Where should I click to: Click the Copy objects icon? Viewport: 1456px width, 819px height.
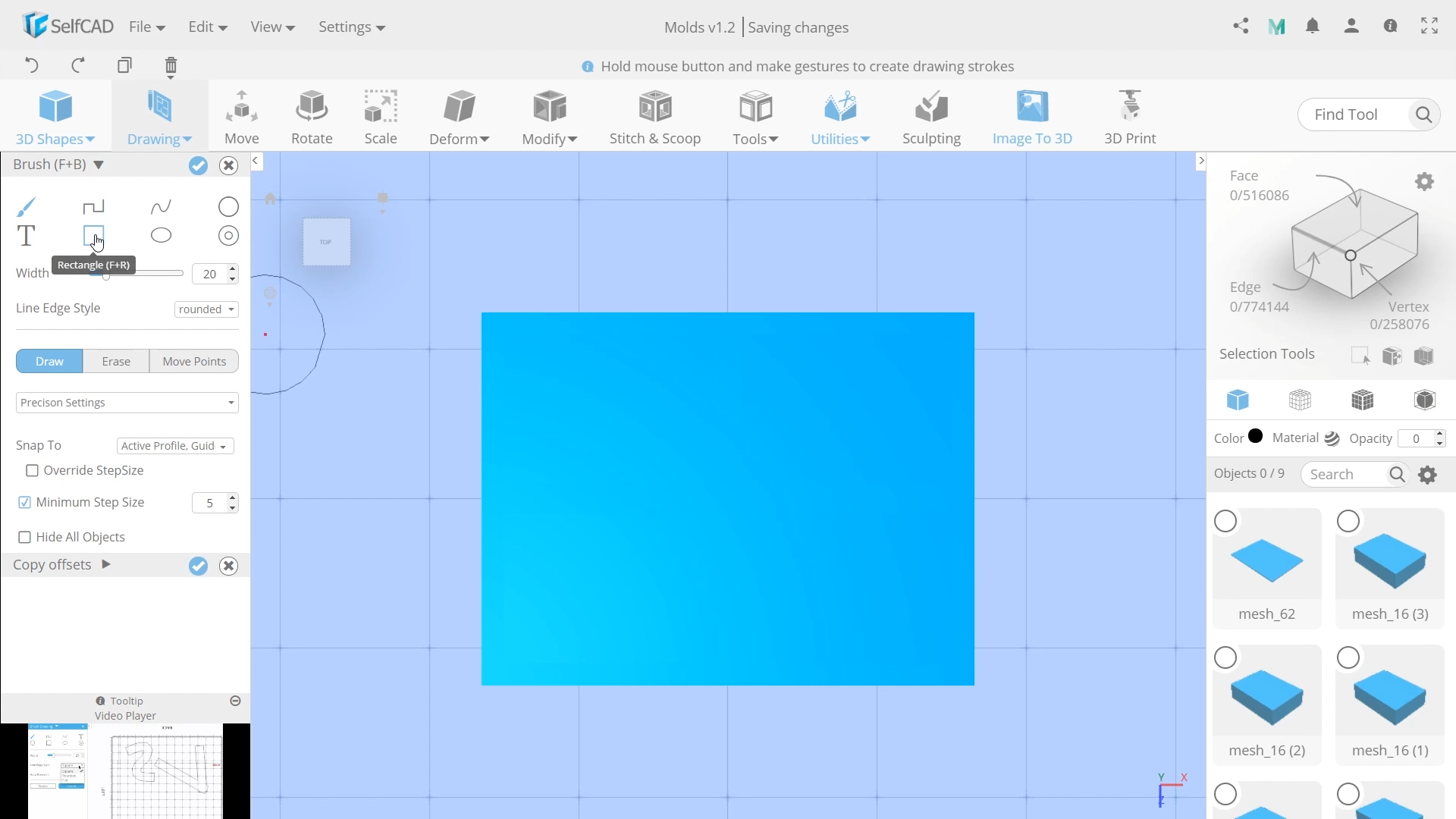(x=125, y=65)
